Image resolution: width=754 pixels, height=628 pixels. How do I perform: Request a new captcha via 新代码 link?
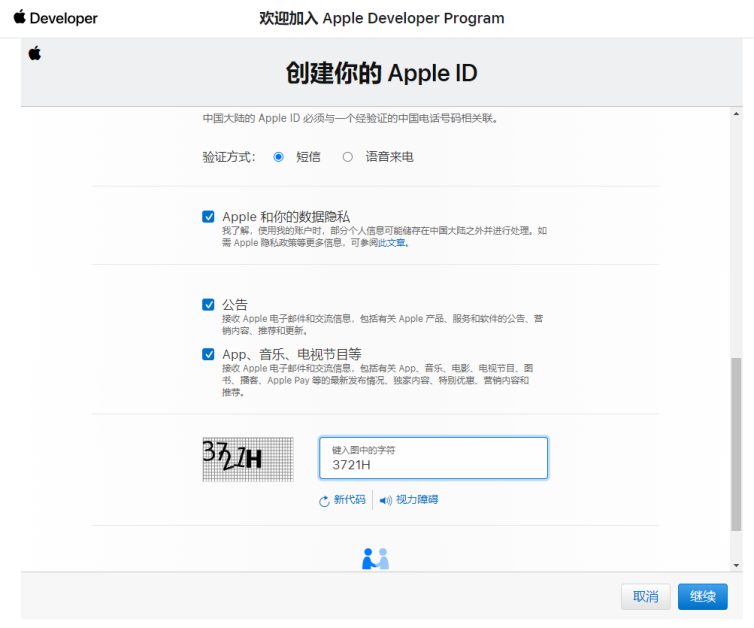350,500
